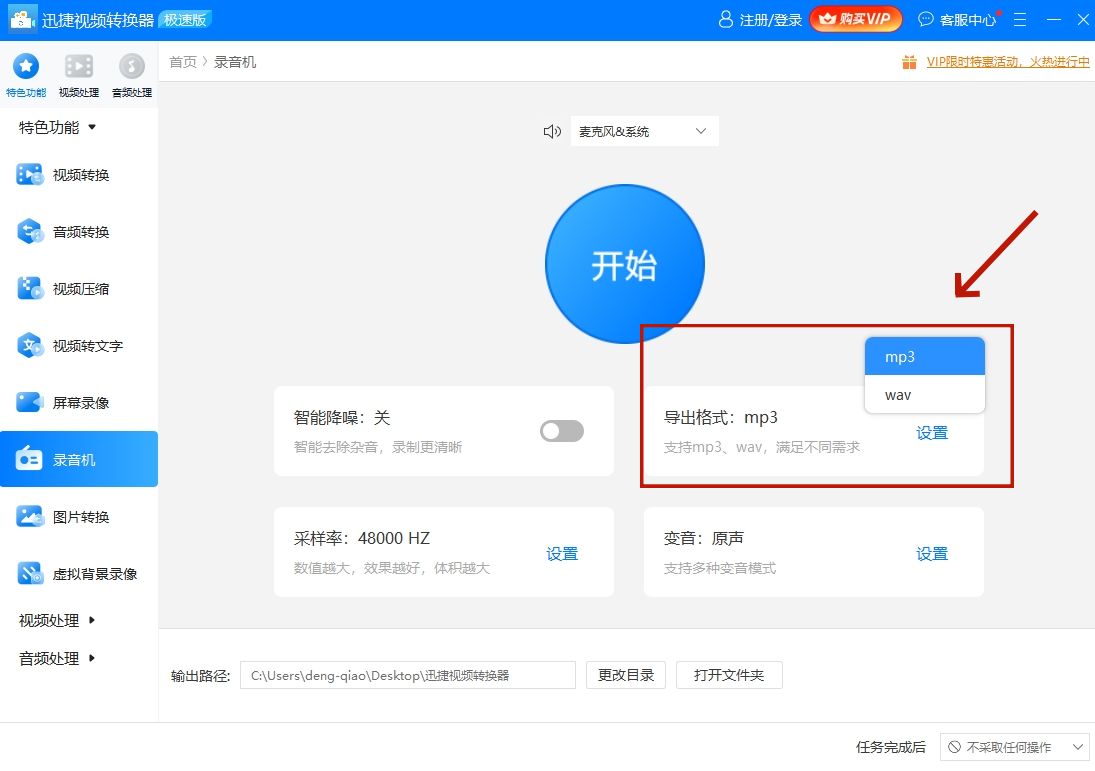
Task: Toggle the 智能降噪 switch
Action: (x=561, y=431)
